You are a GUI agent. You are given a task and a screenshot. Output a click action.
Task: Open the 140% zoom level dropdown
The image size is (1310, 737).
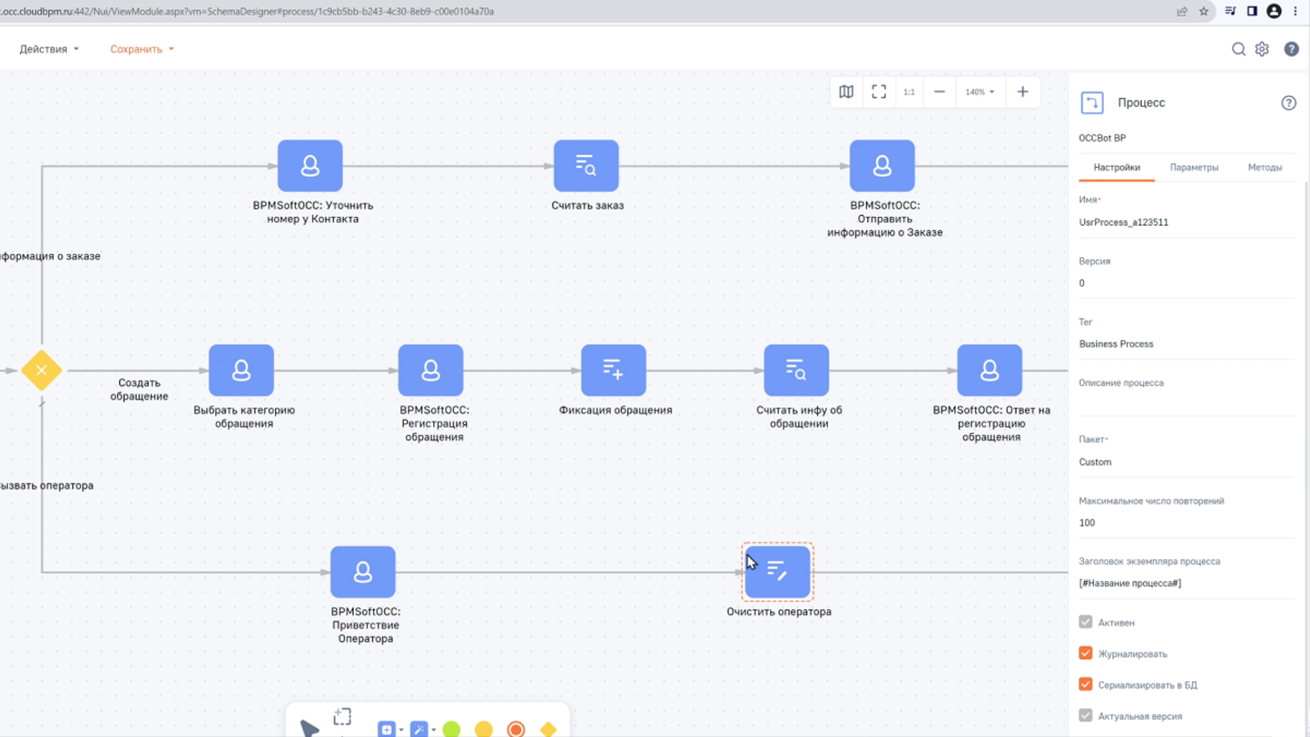979,92
